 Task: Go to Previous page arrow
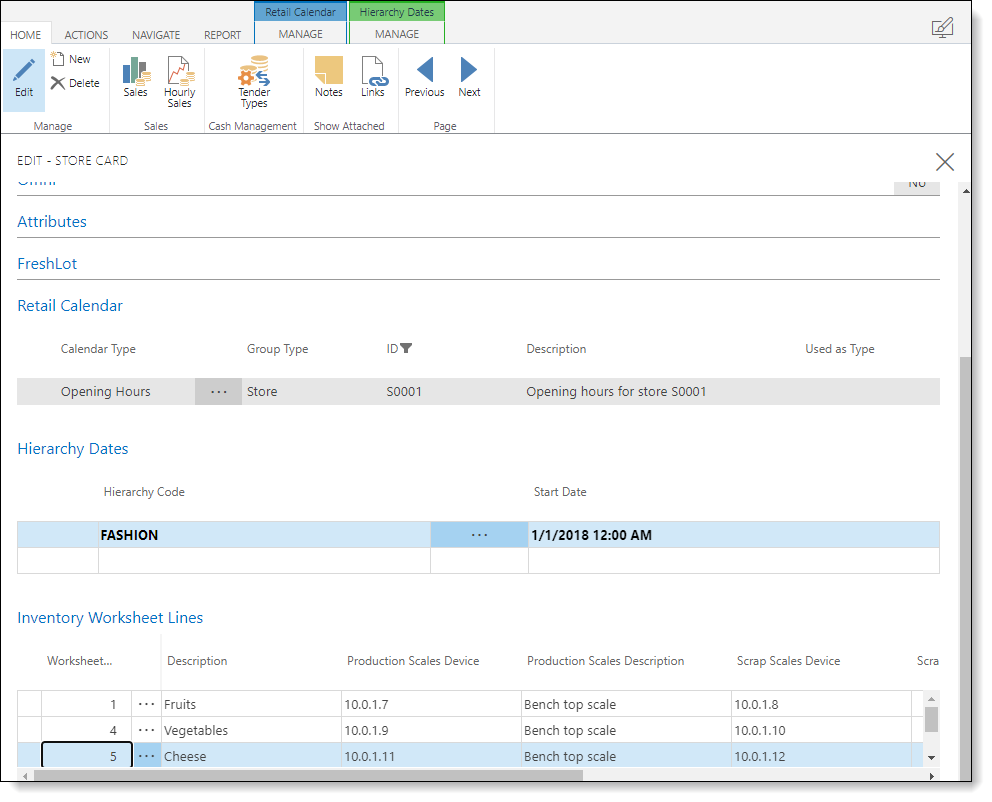[x=425, y=77]
